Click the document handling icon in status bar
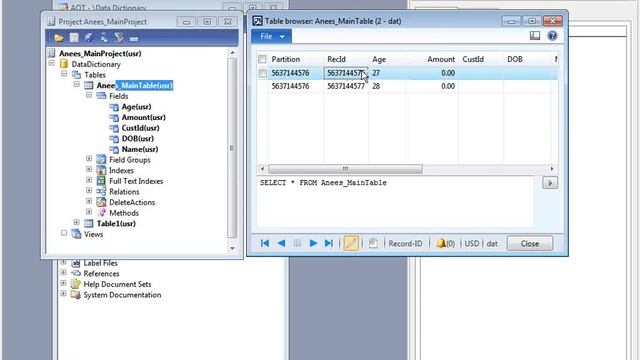Viewport: 640px width, 360px height. click(x=373, y=243)
